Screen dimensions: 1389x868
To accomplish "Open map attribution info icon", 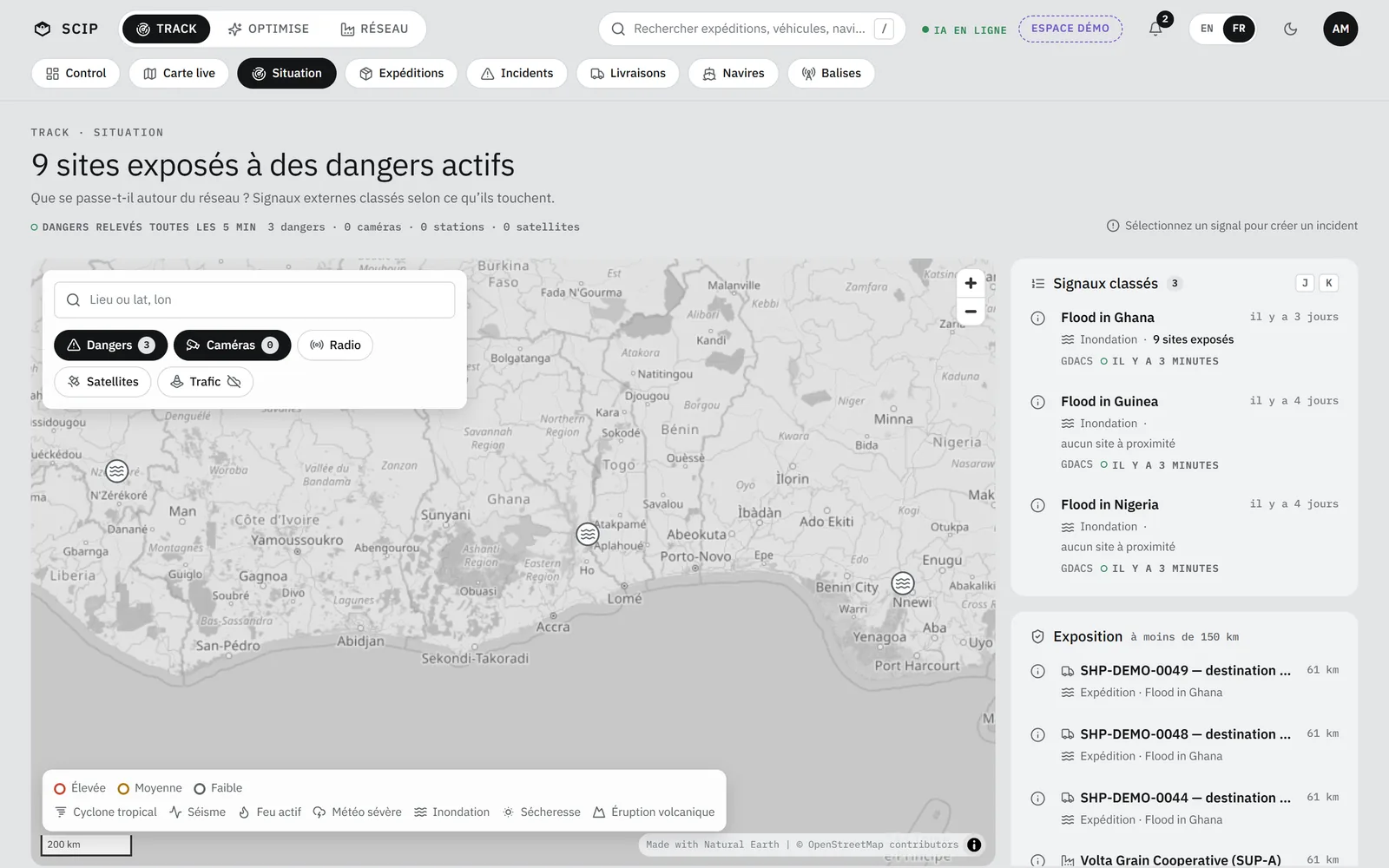I will click(974, 845).
